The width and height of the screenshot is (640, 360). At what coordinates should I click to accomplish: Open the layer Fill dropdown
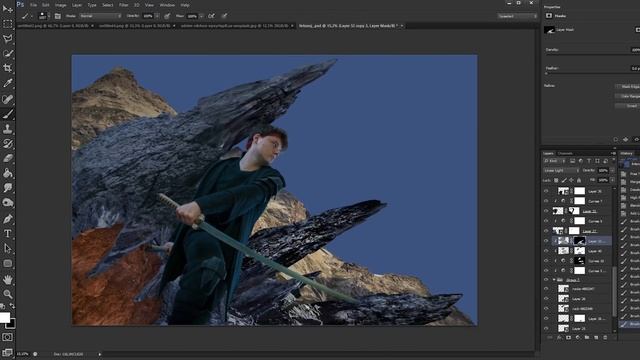pos(612,180)
